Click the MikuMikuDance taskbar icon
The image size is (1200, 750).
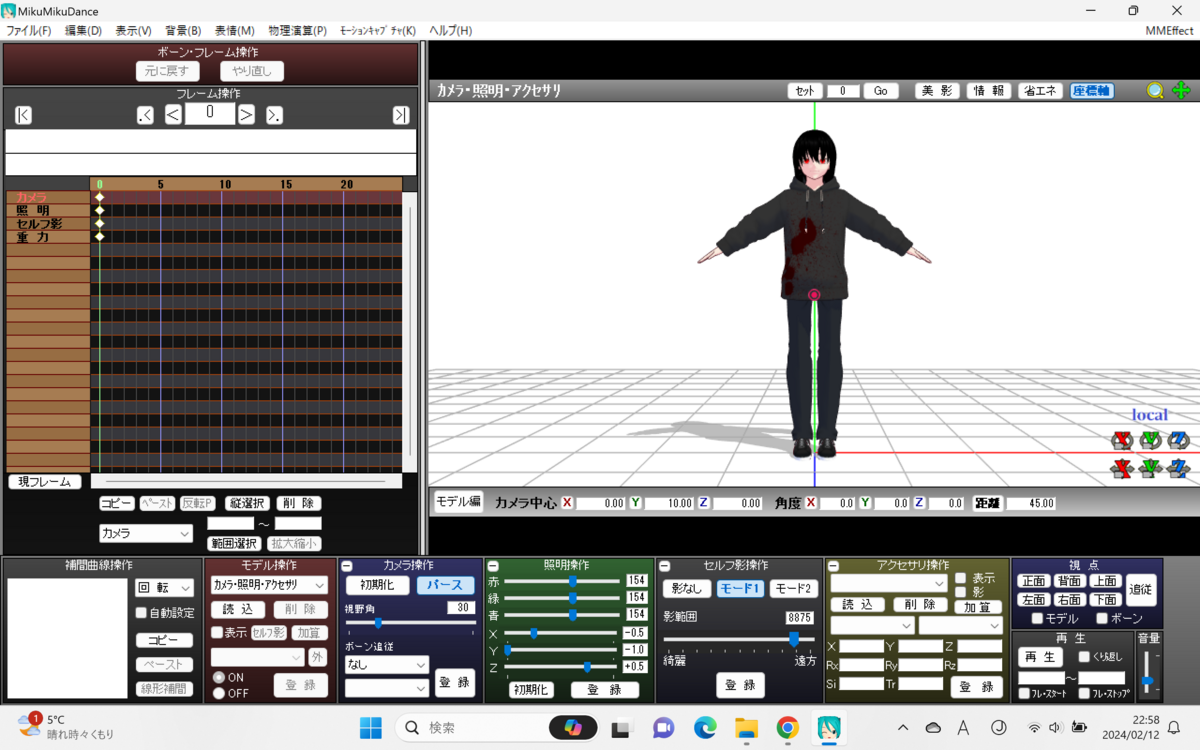[x=829, y=727]
